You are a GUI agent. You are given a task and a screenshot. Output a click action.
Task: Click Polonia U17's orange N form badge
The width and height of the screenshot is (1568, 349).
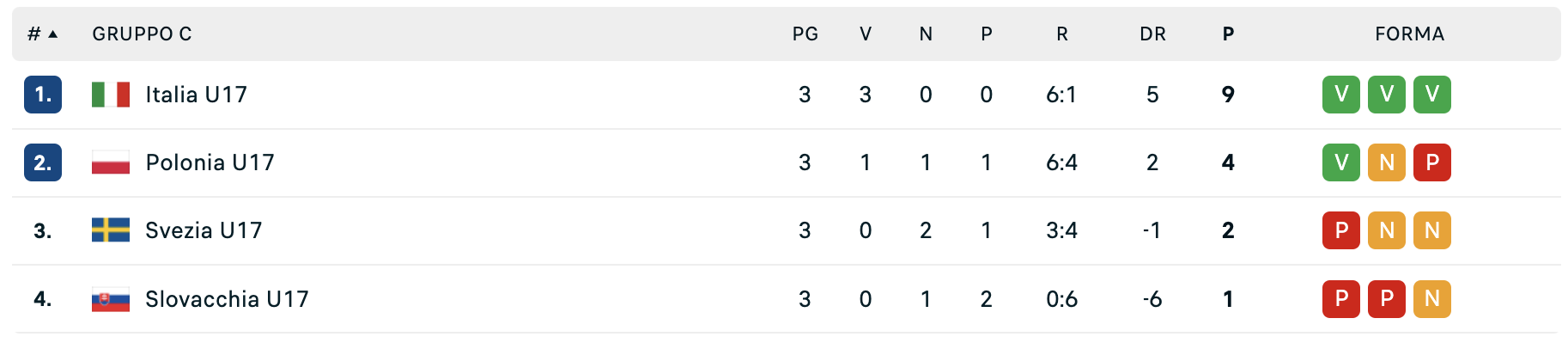tap(1386, 162)
